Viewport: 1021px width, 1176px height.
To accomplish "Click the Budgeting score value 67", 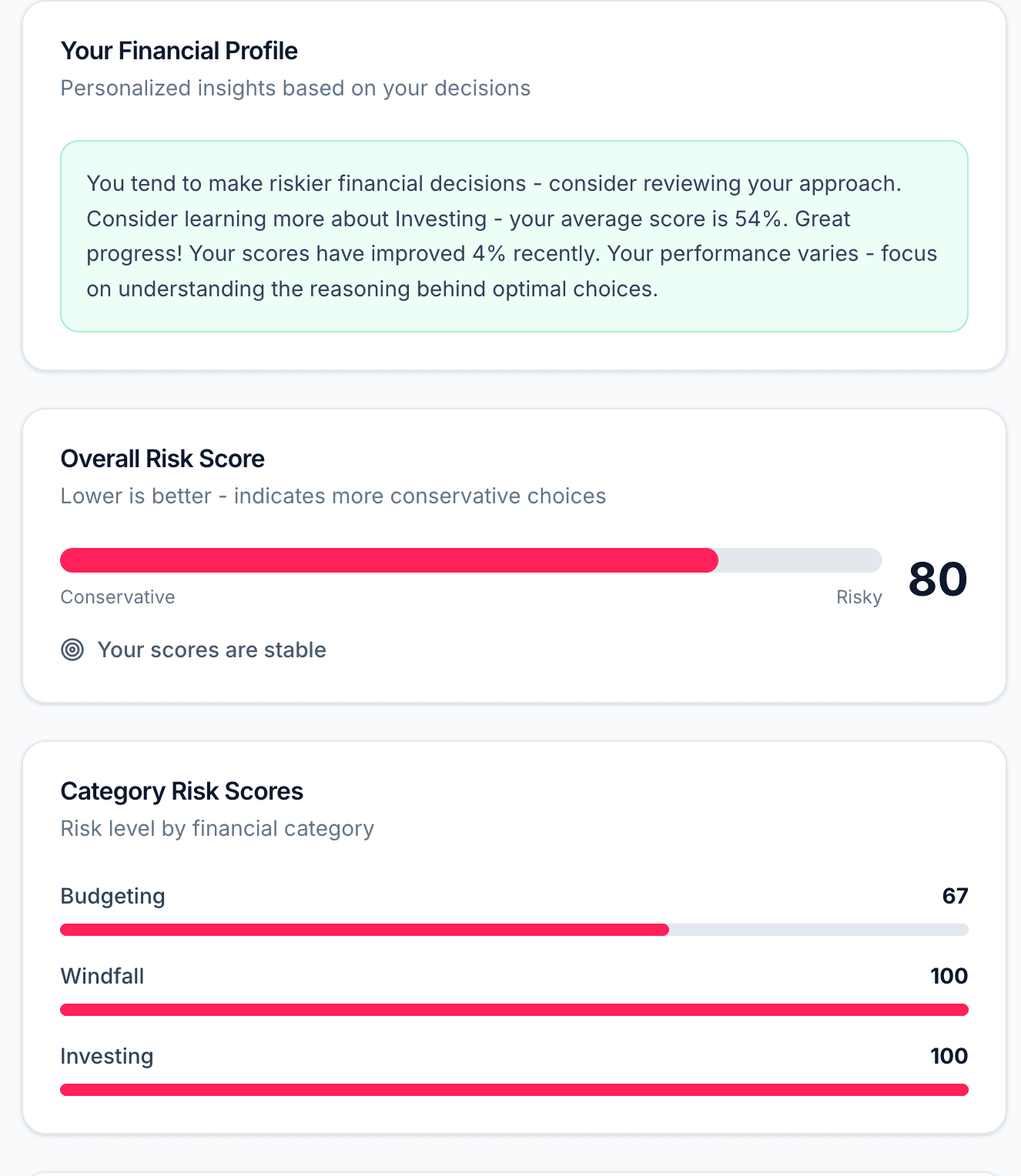I will [955, 896].
